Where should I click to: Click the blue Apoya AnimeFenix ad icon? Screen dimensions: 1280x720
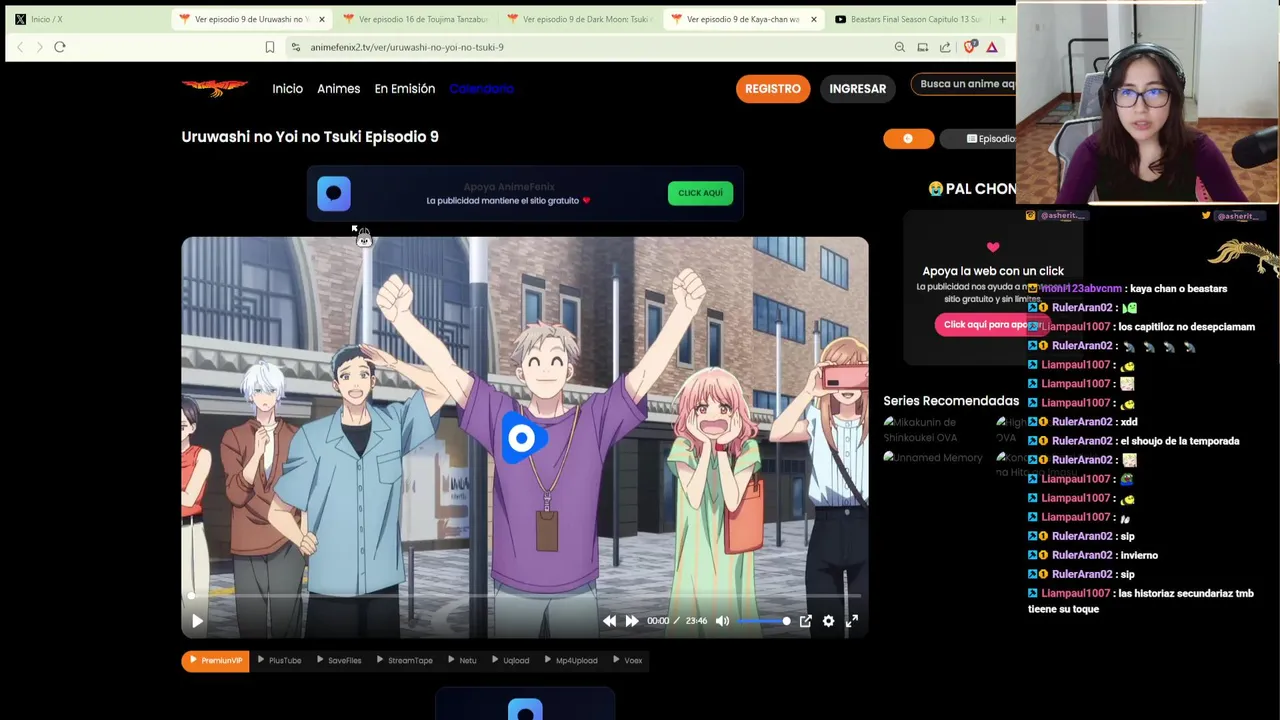[x=334, y=193]
